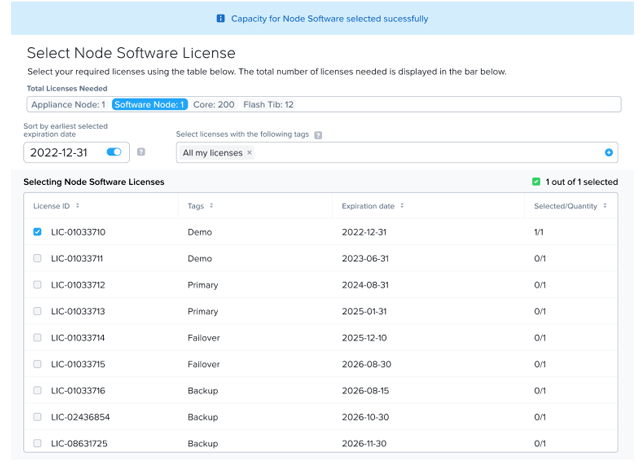Image resolution: width=644 pixels, height=465 pixels.
Task: Click into the license tags input field
Action: click(397, 152)
